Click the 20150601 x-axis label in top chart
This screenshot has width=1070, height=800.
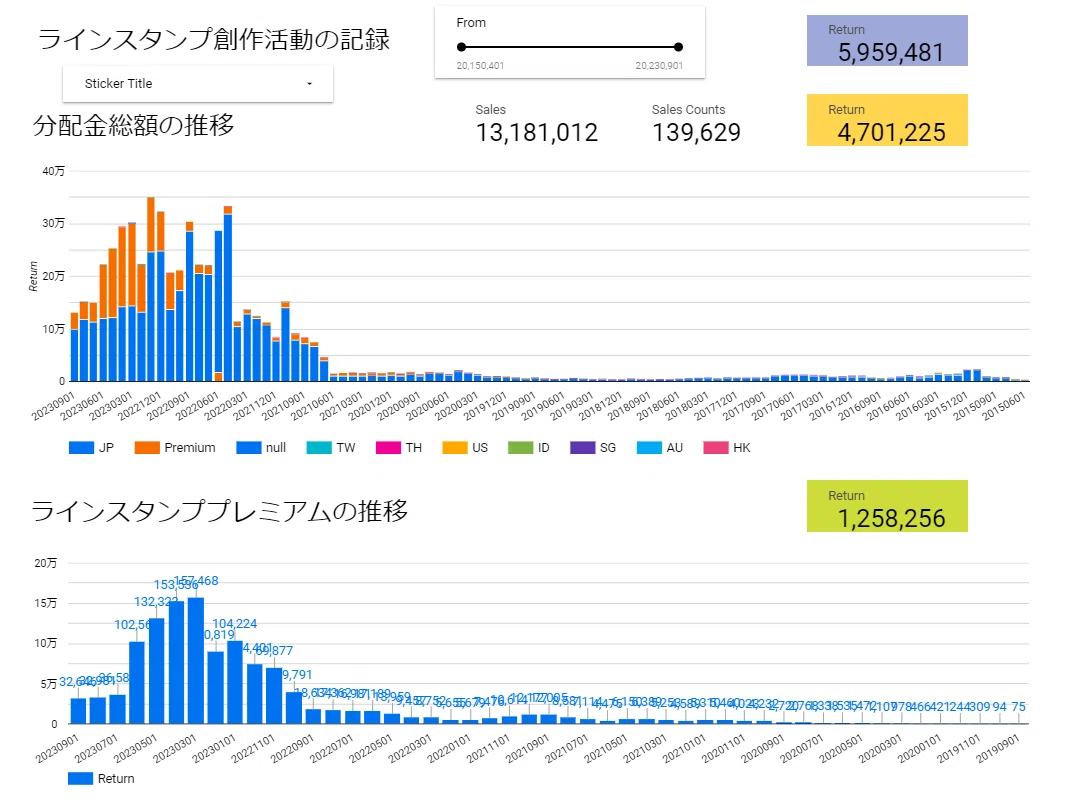click(1004, 406)
